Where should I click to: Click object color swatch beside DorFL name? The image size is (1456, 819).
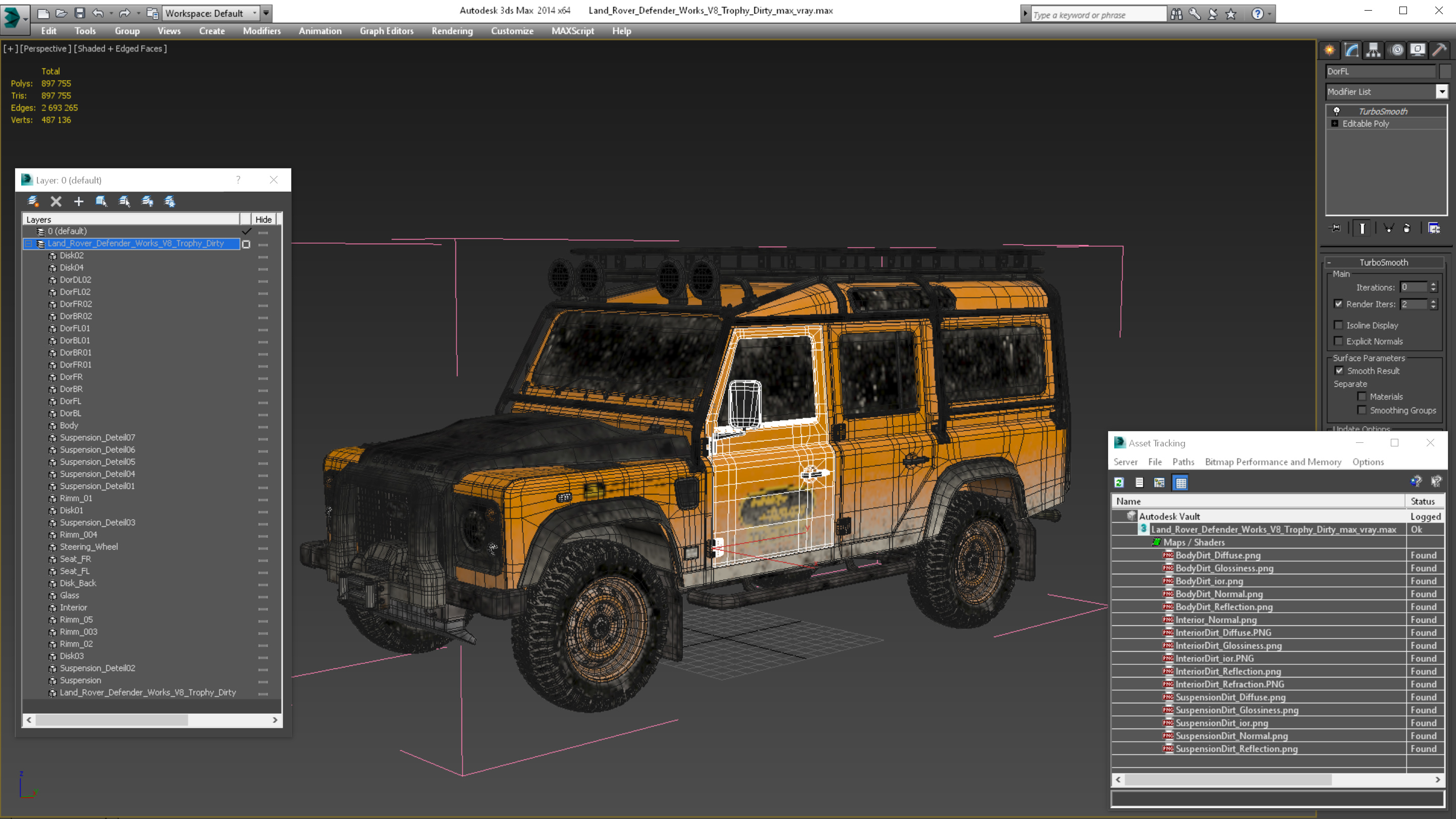pyautogui.click(x=1445, y=71)
